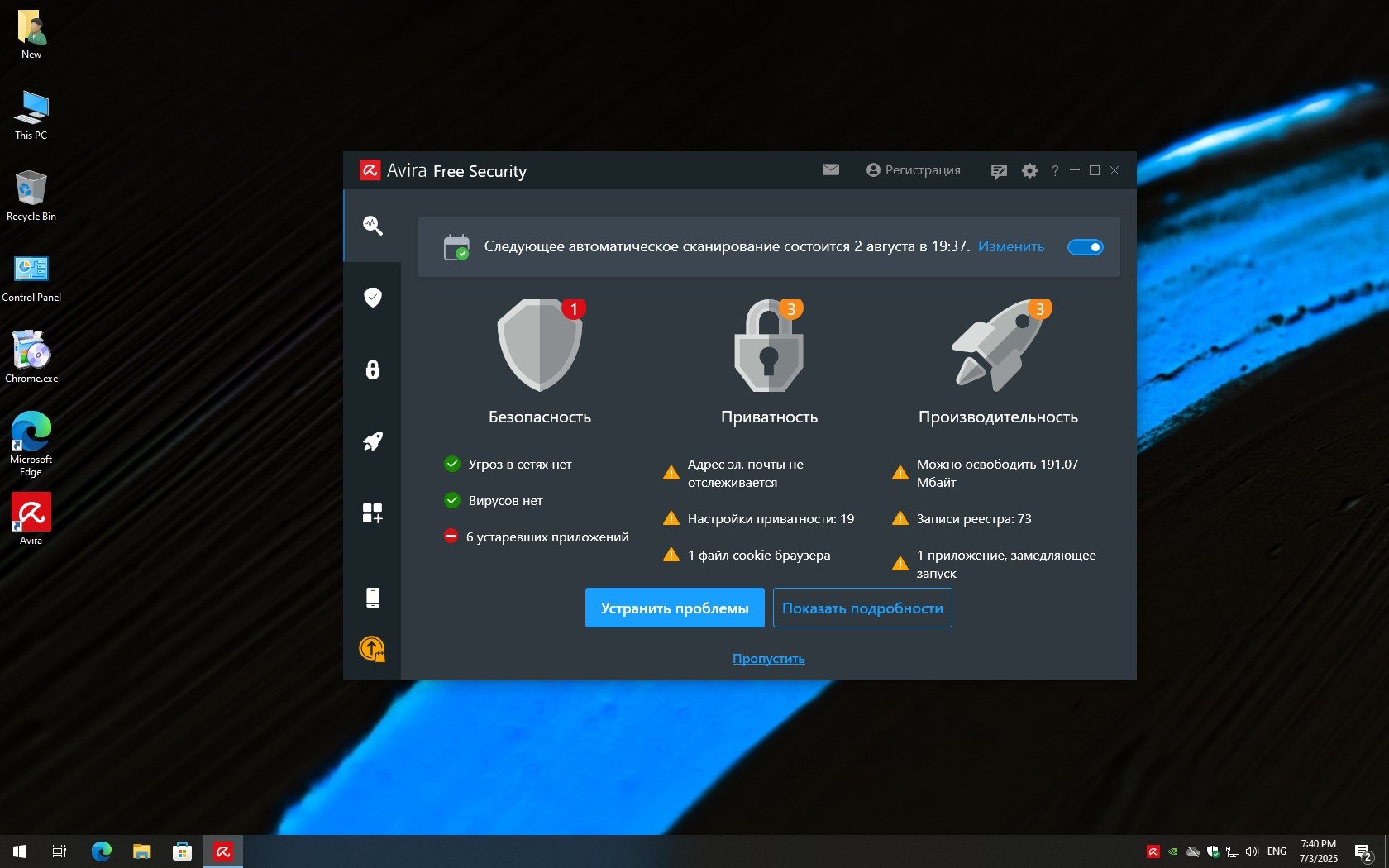Click the Avira taskbar button
This screenshot has height=868, width=1389.
coord(223,851)
